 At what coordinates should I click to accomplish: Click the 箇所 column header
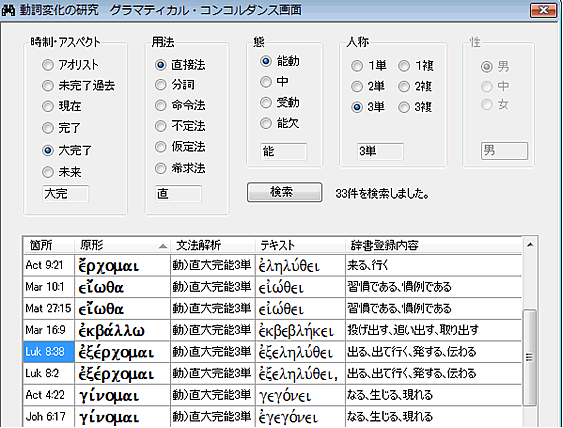point(48,246)
